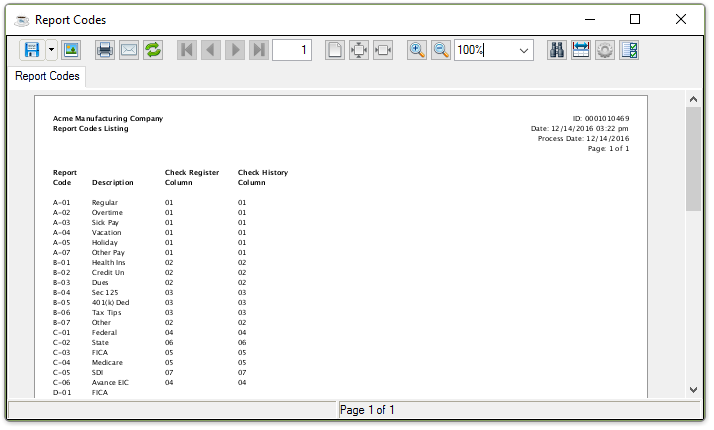
Task: Open search with the binoculars icon
Action: [556, 50]
